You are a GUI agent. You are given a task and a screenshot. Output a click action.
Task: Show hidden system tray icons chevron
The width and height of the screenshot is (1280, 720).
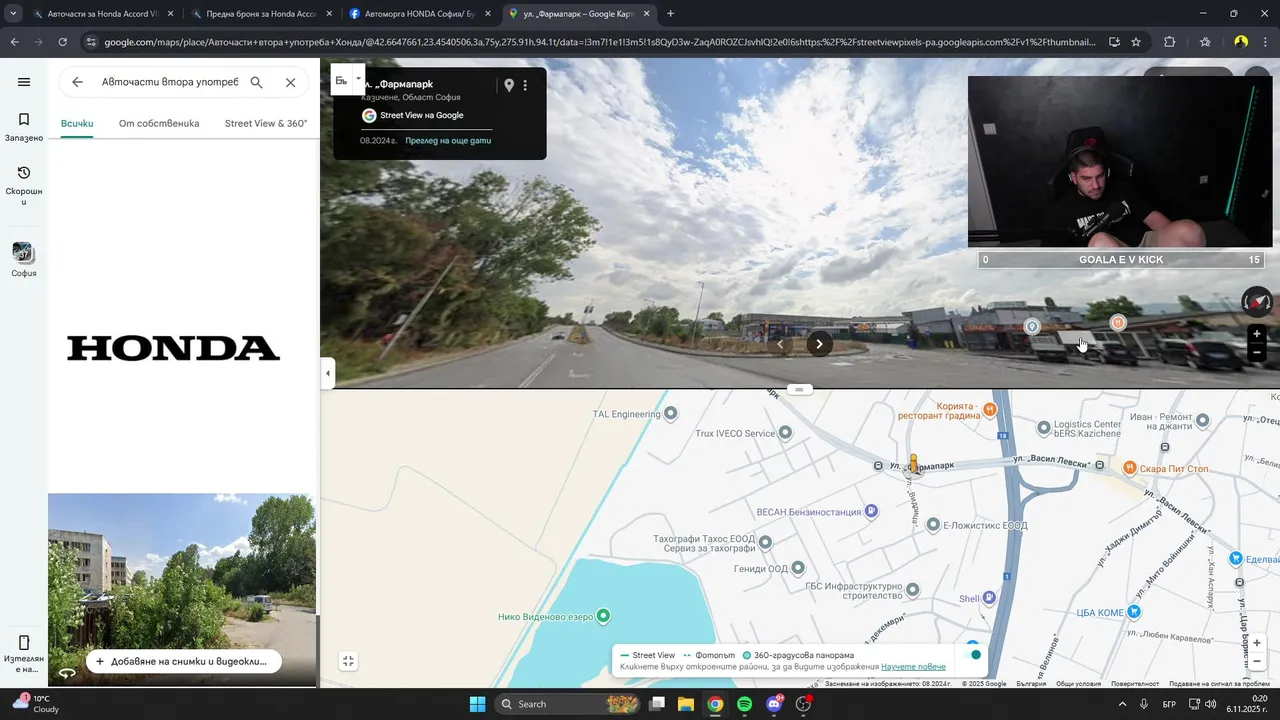1121,704
